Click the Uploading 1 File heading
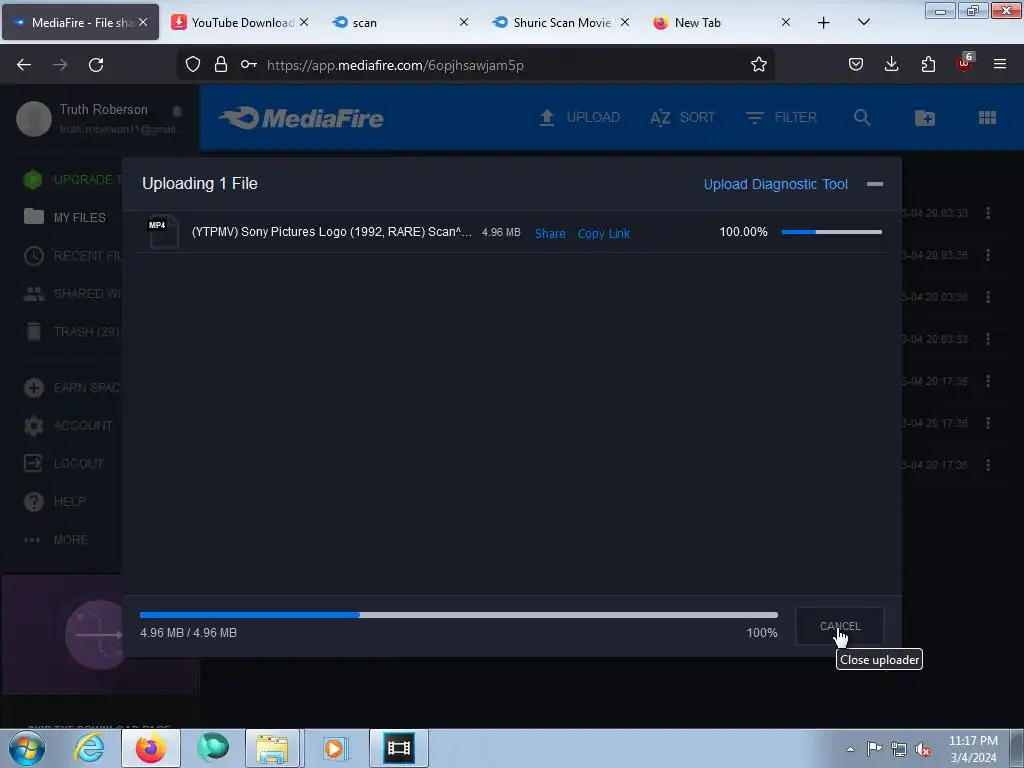The width and height of the screenshot is (1024, 768). [x=200, y=184]
